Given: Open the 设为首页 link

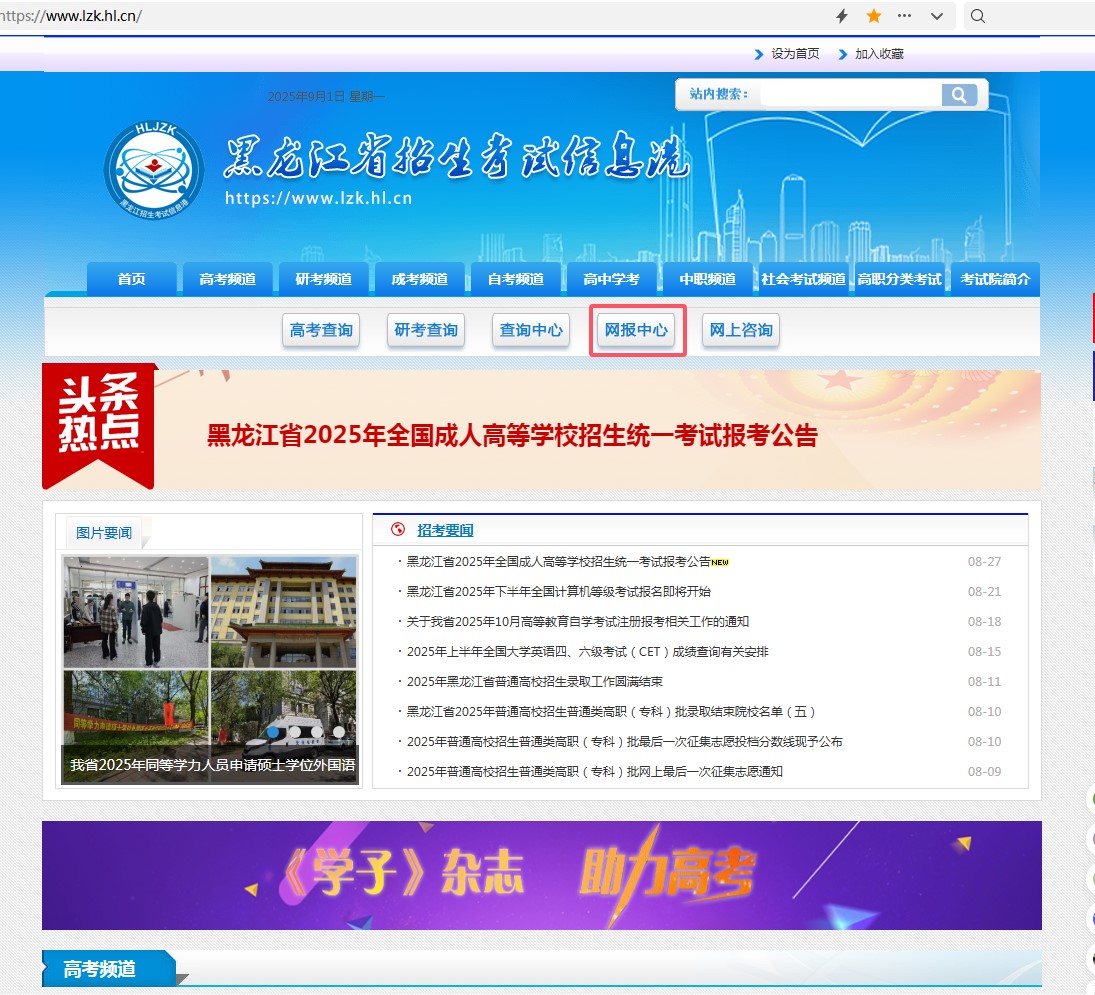Looking at the screenshot, I should point(795,54).
